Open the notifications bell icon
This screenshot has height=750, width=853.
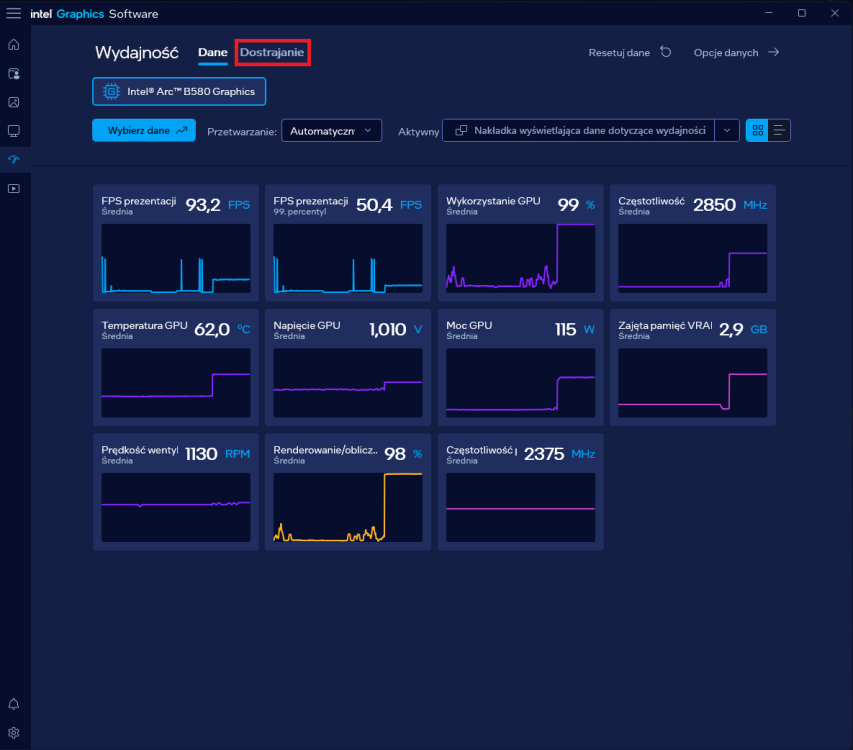tap(14, 704)
